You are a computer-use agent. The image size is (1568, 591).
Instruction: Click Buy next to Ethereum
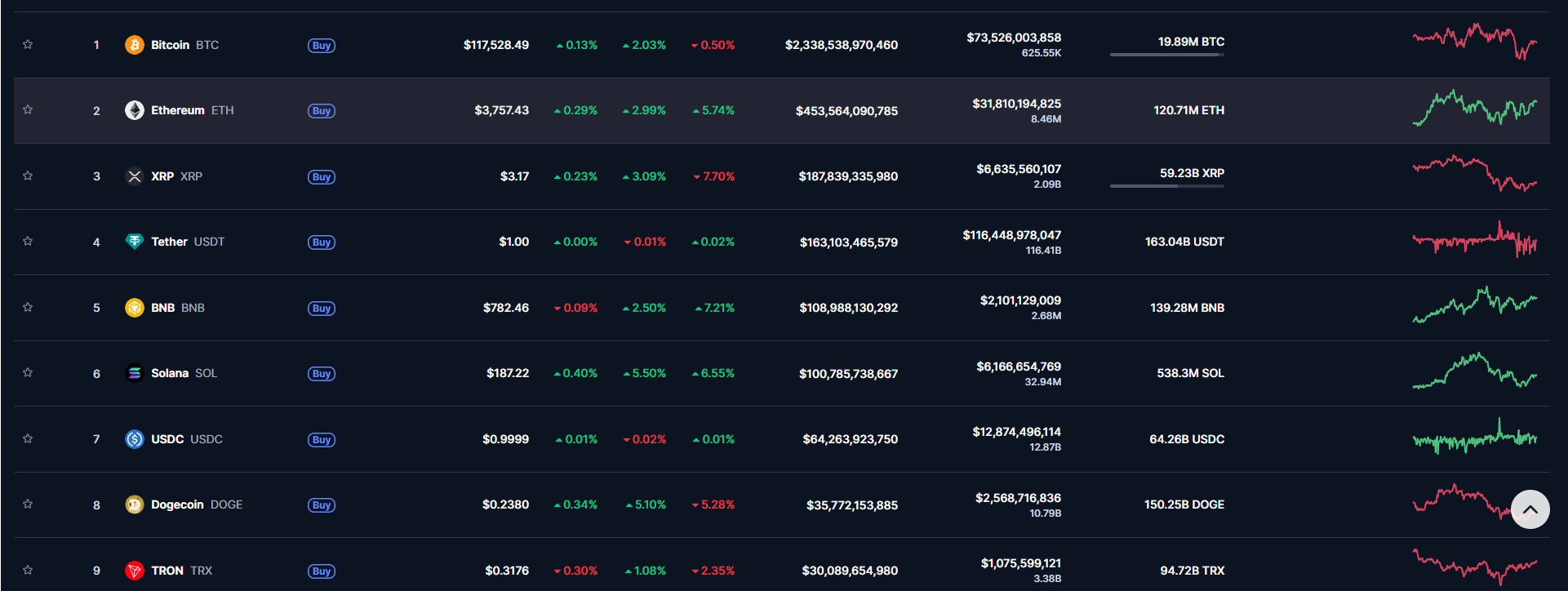(322, 111)
